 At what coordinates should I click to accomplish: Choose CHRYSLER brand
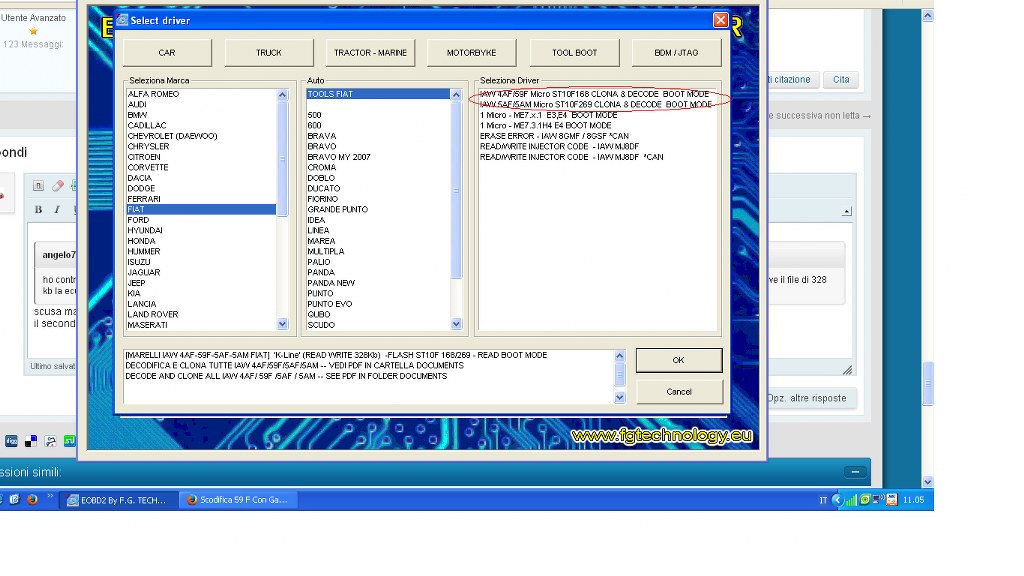click(148, 146)
